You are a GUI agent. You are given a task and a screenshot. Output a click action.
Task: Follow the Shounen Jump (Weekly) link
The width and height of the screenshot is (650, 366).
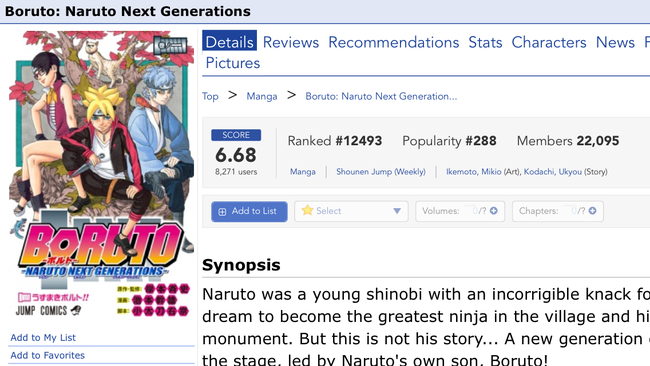click(x=381, y=172)
